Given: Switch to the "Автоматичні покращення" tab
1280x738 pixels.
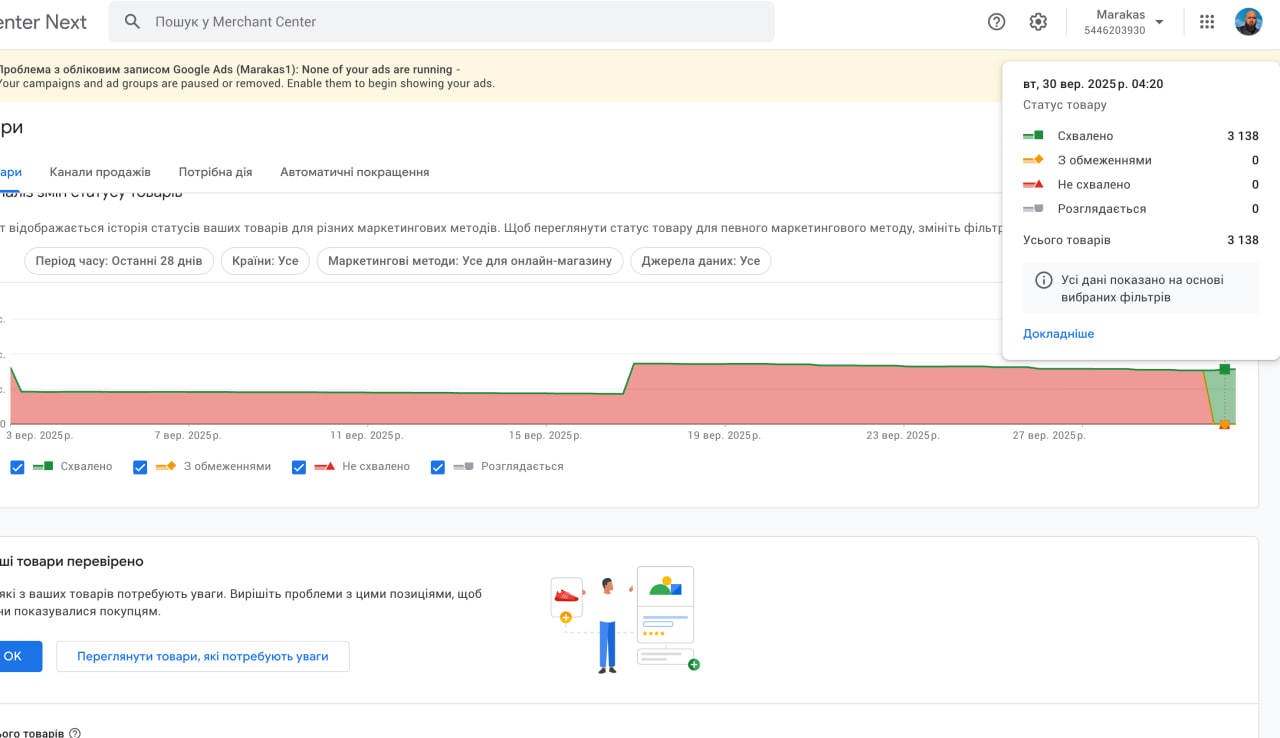Looking at the screenshot, I should 354,172.
